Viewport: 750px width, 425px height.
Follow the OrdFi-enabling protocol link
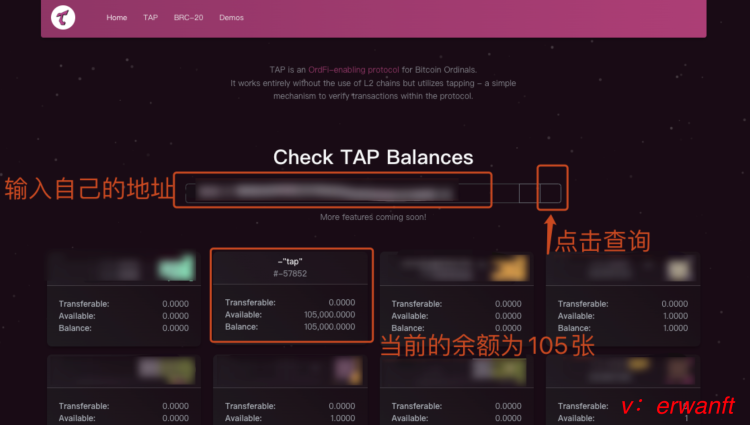click(x=353, y=70)
